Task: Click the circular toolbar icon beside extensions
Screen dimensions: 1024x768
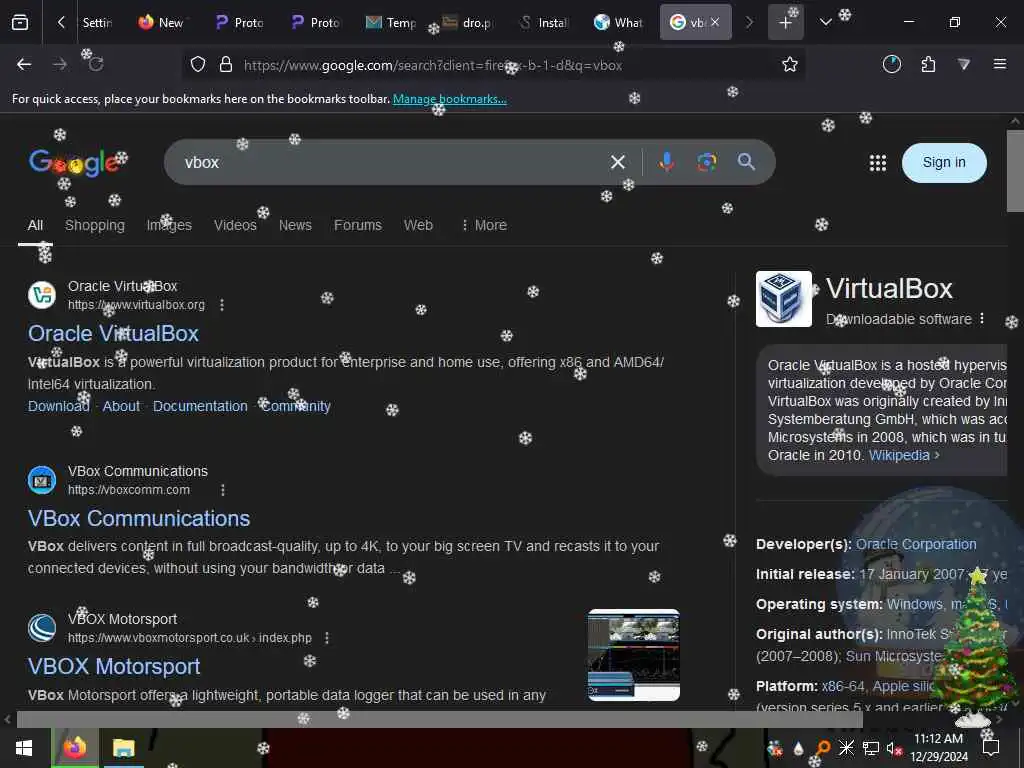Action: [x=892, y=64]
